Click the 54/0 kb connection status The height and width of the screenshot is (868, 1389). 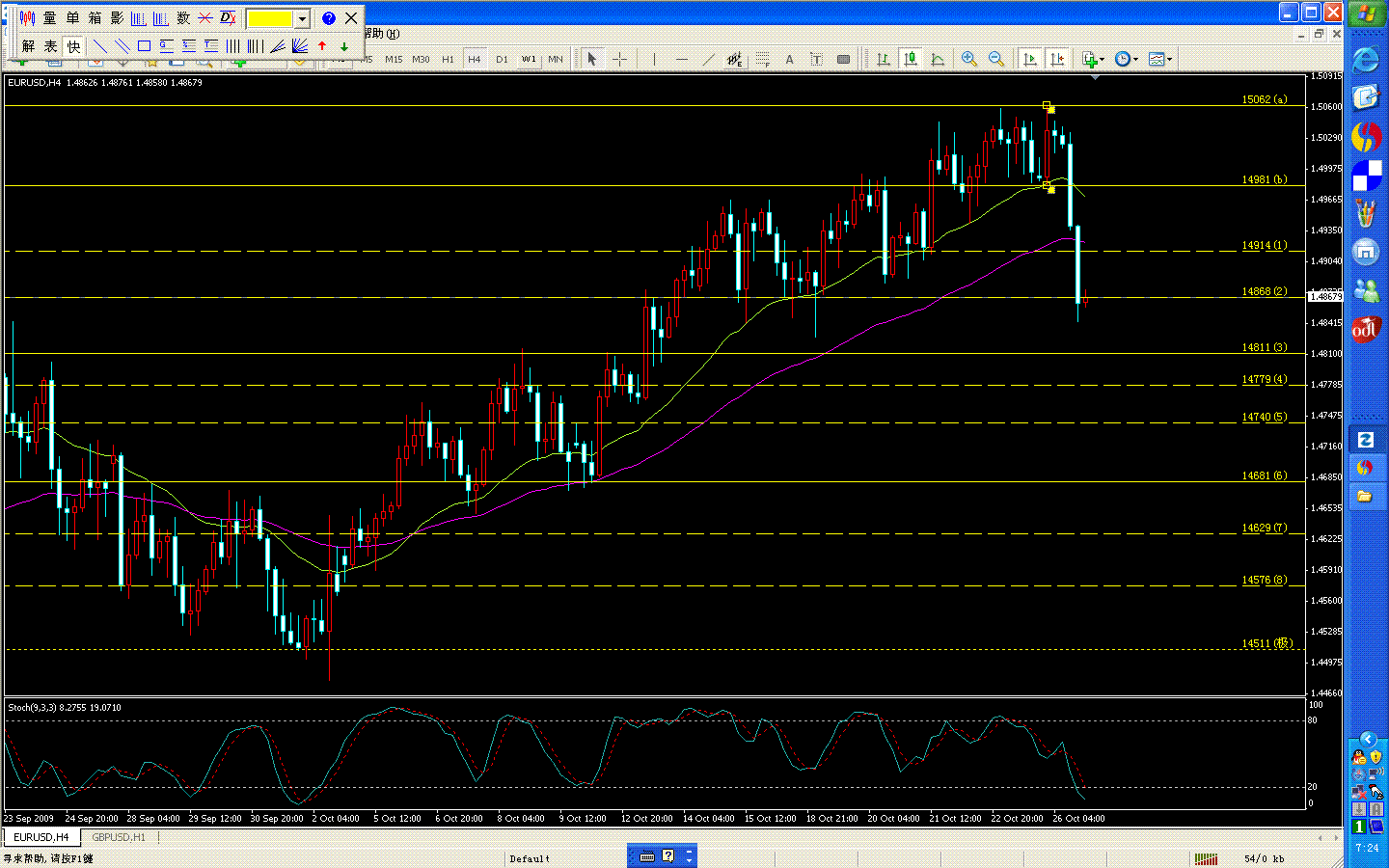[1264, 858]
